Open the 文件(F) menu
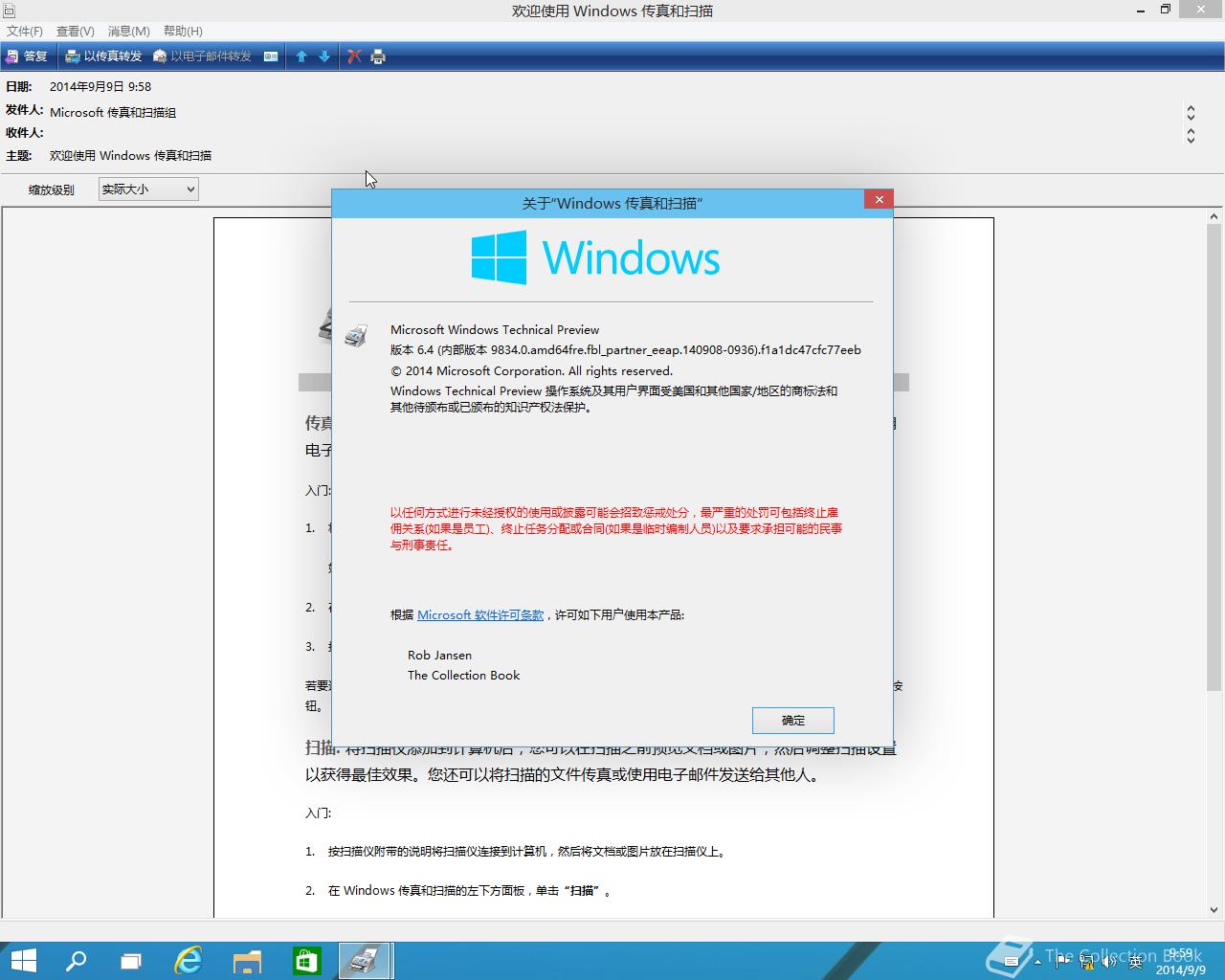The width and height of the screenshot is (1225, 980). pyautogui.click(x=25, y=31)
